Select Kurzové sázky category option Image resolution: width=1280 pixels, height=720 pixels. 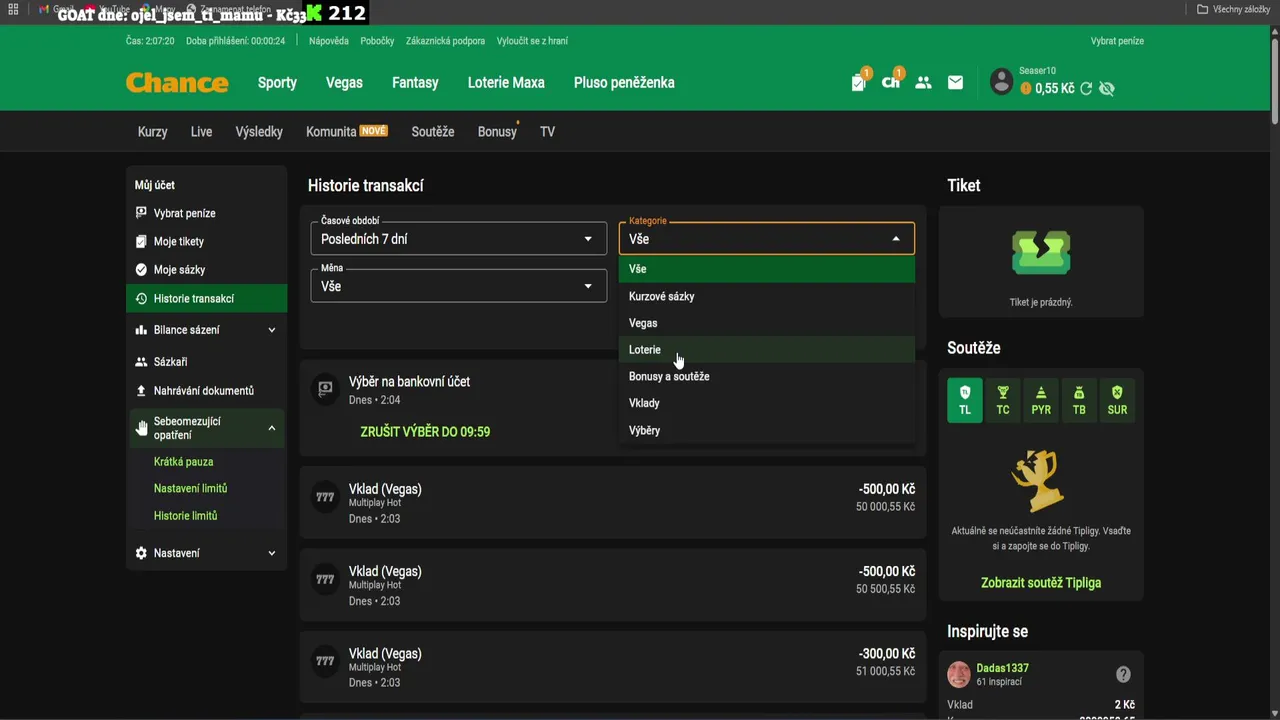coord(767,296)
